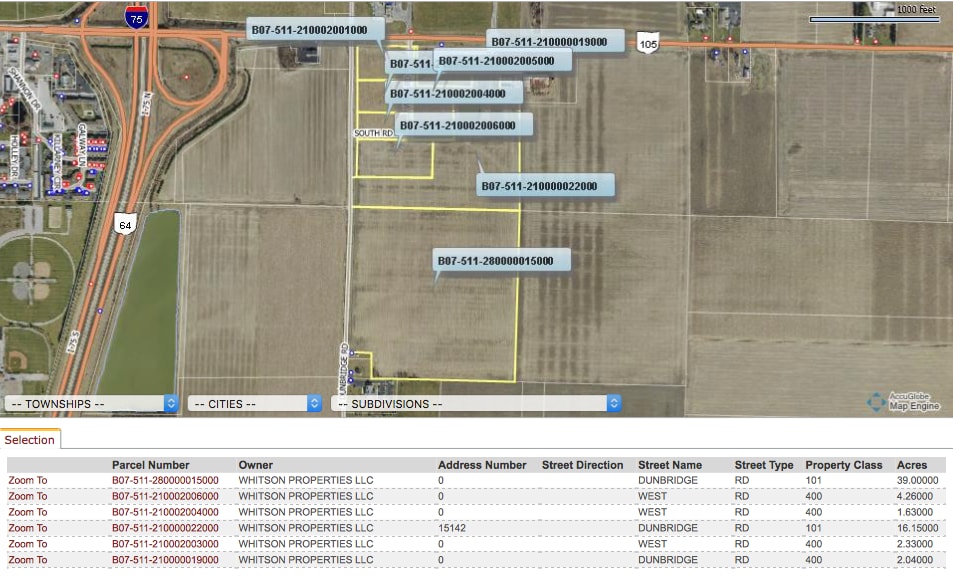This screenshot has width=953, height=577.
Task: Zoom To parcel B07-511-280000015000 row
Action: coord(28,480)
